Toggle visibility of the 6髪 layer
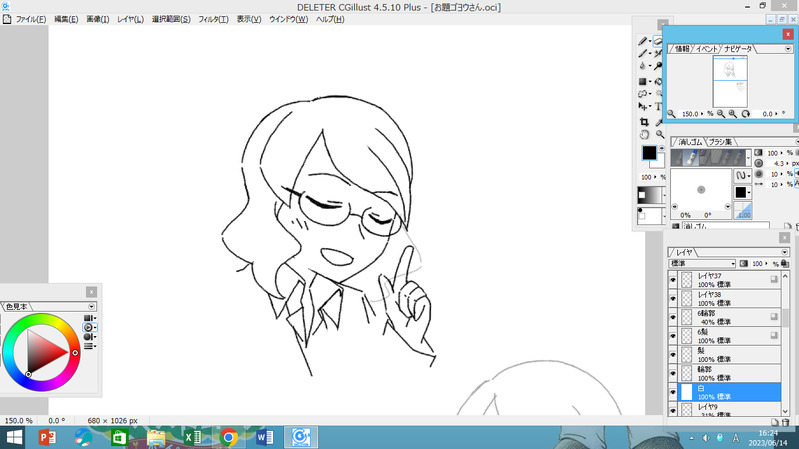Viewport: 799px width, 449px height. tap(673, 336)
